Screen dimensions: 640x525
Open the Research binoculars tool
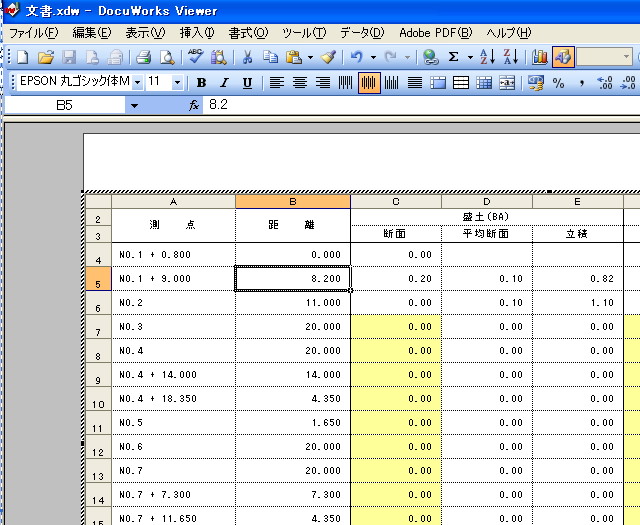click(x=219, y=57)
